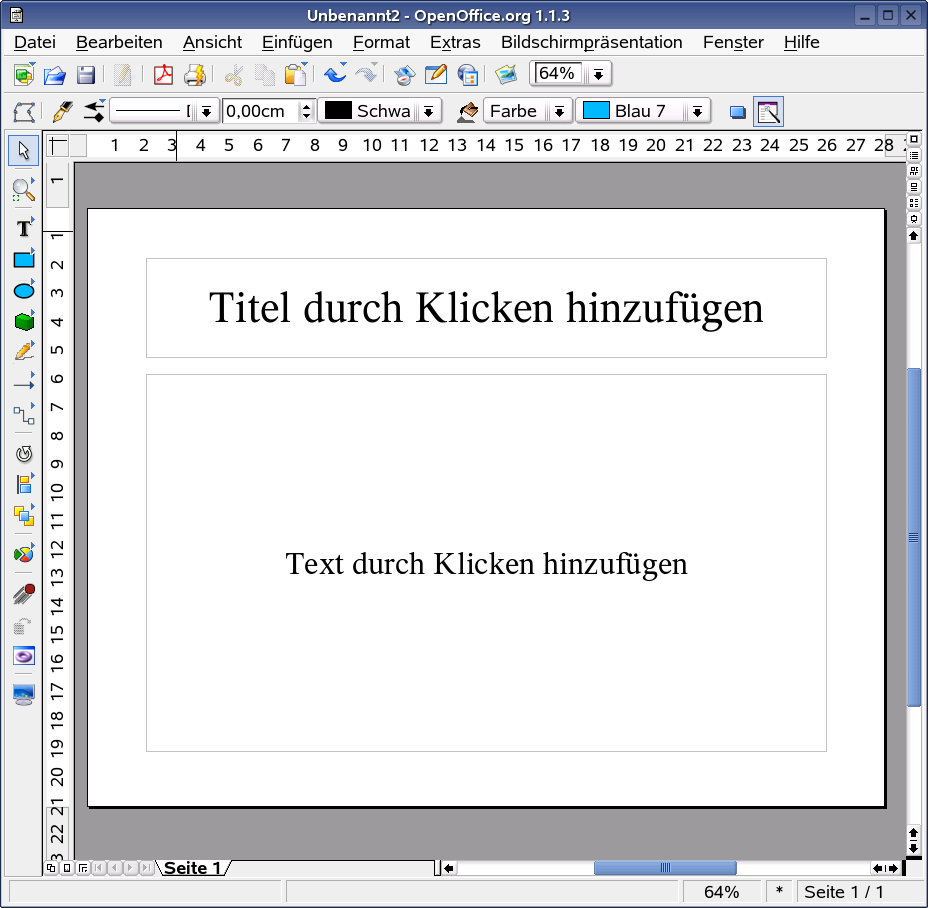The width and height of the screenshot is (928, 908).
Task: Select the 3D Objects tool
Action: (x=22, y=320)
